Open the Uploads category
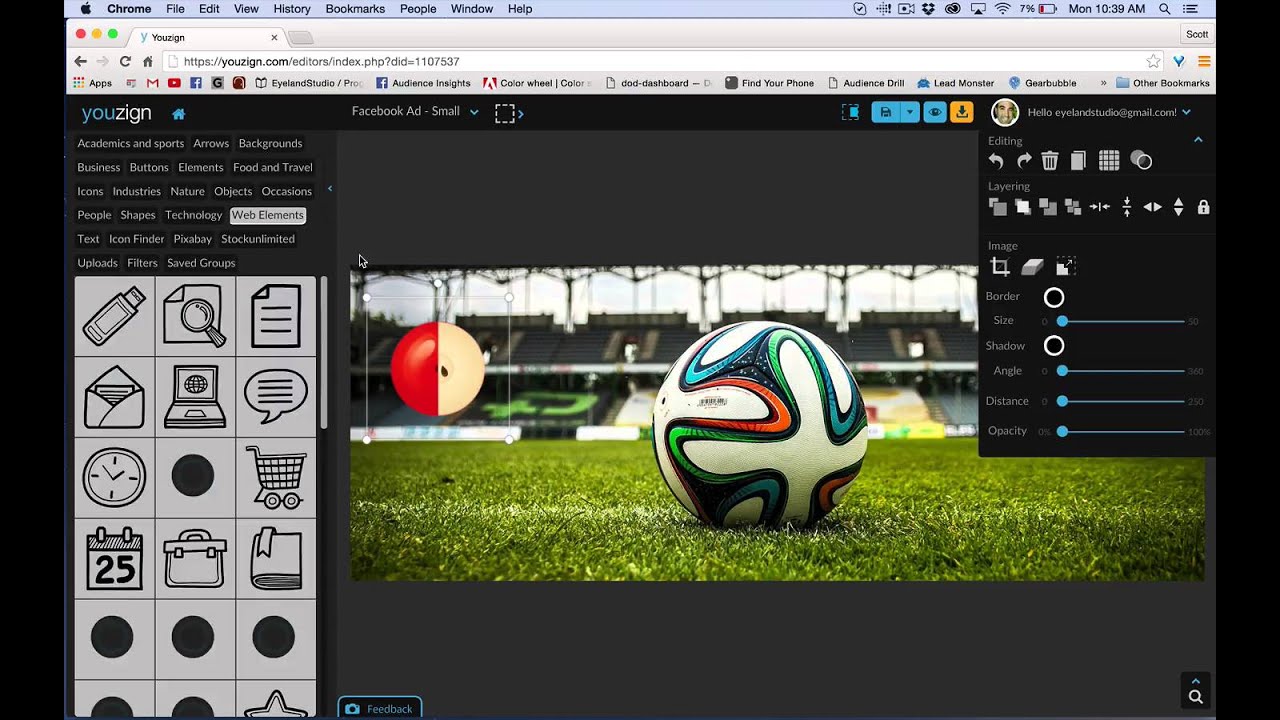Screen dimensions: 1280x720 tap(97, 263)
